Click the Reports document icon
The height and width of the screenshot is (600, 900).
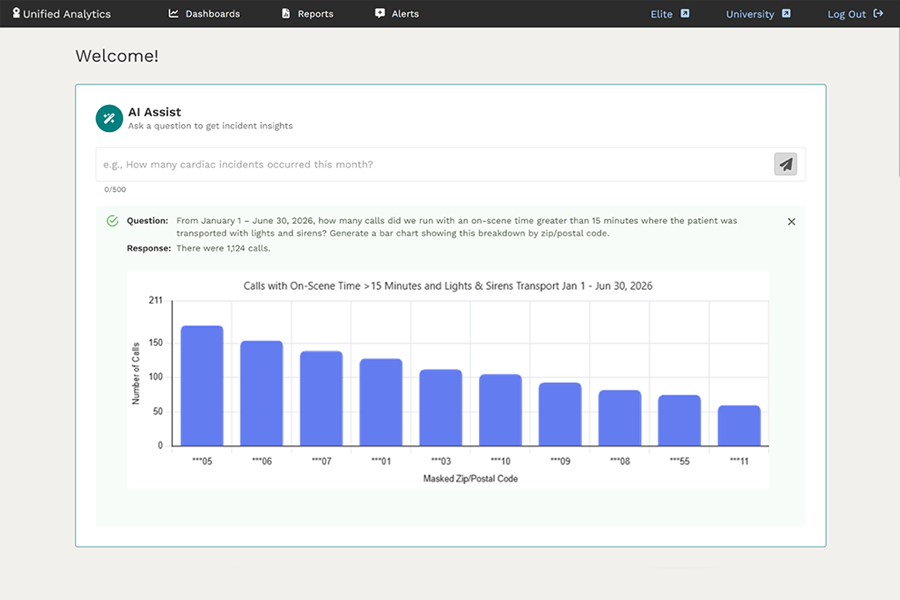pos(286,13)
